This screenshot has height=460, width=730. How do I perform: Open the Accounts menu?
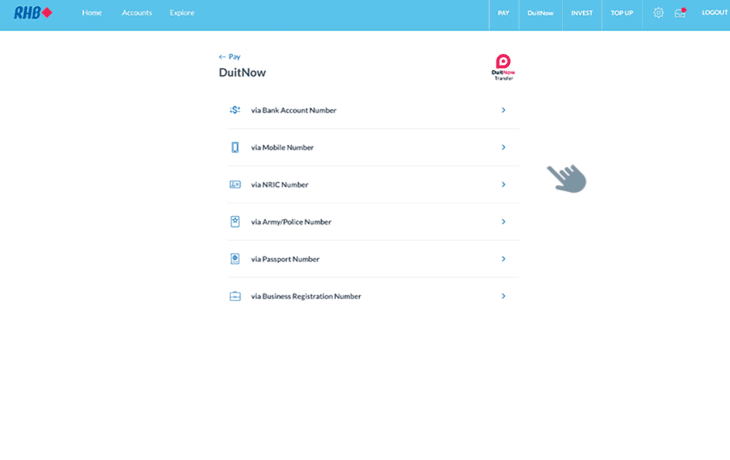[136, 13]
